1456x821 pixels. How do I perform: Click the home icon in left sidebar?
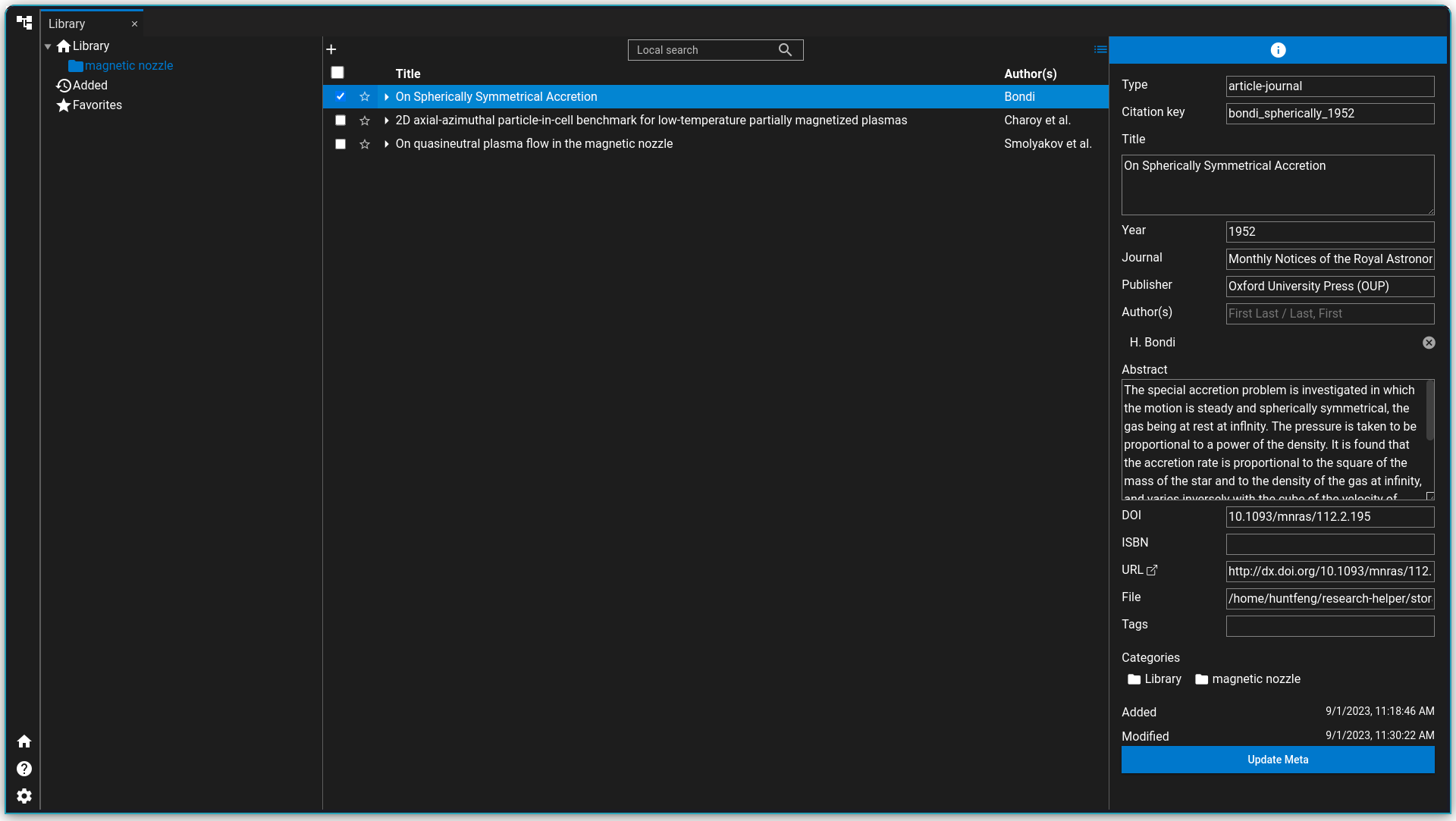click(24, 741)
